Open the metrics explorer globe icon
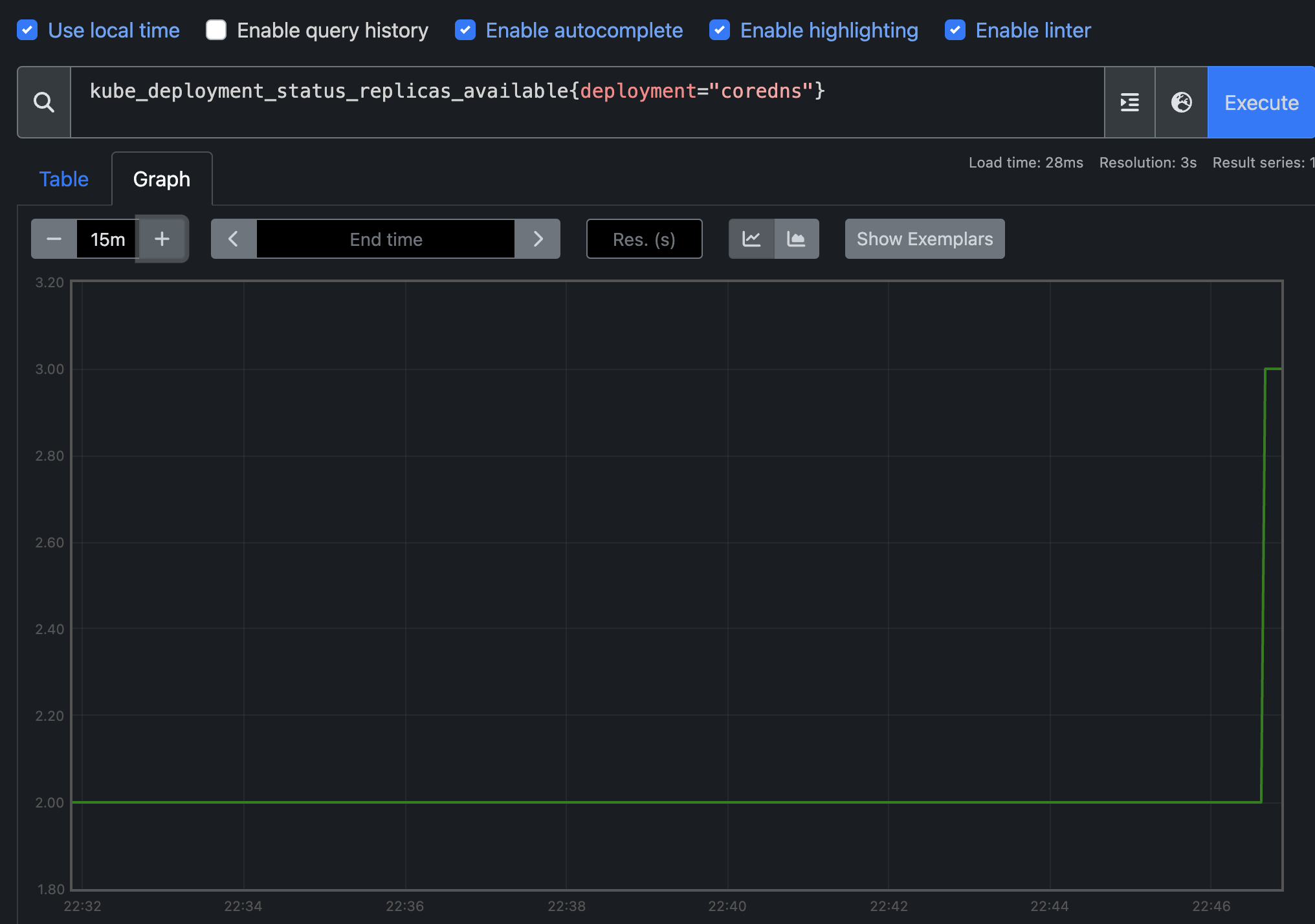The image size is (1315, 924). (1181, 102)
